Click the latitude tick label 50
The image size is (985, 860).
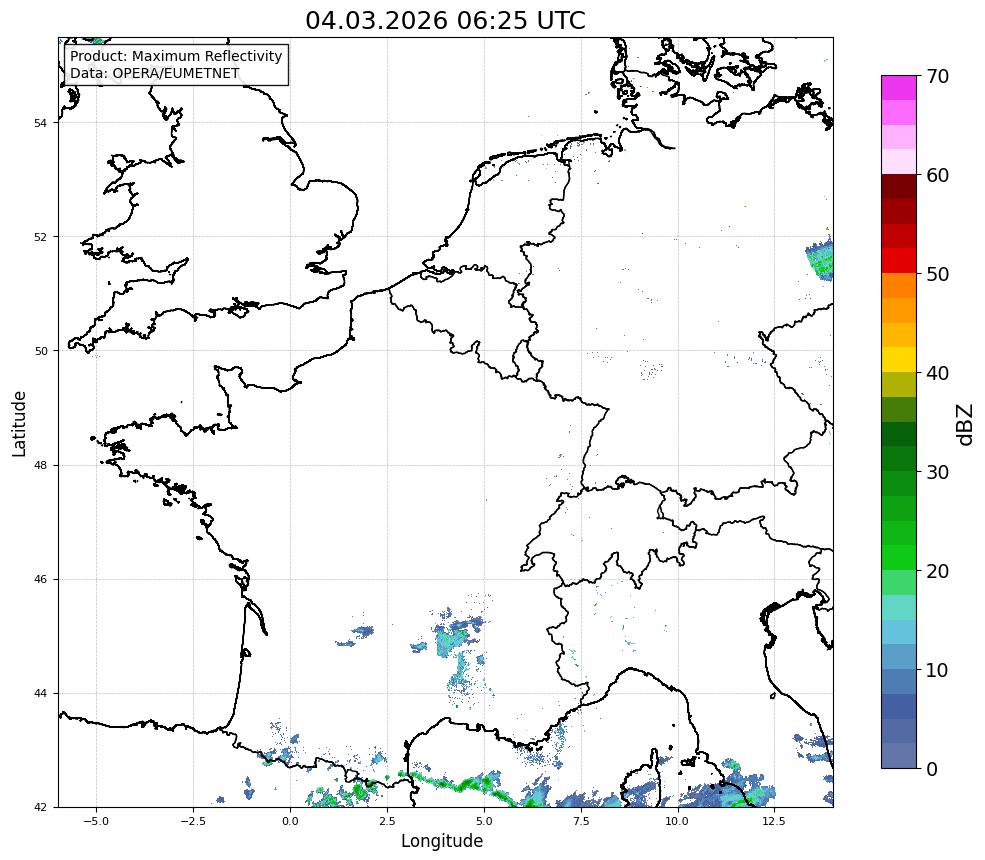(x=40, y=351)
